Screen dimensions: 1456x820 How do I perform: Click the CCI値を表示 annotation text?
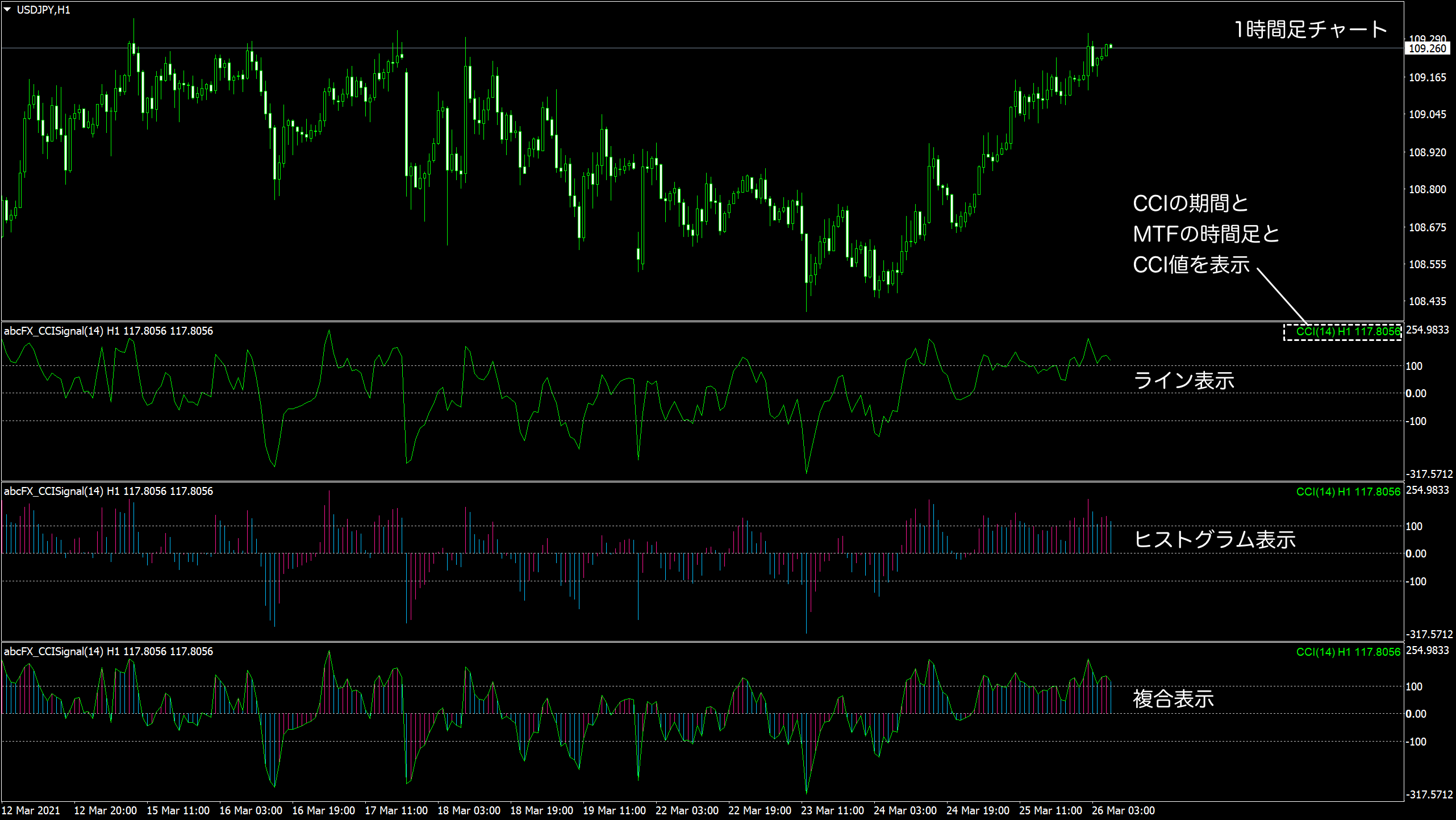1191,265
